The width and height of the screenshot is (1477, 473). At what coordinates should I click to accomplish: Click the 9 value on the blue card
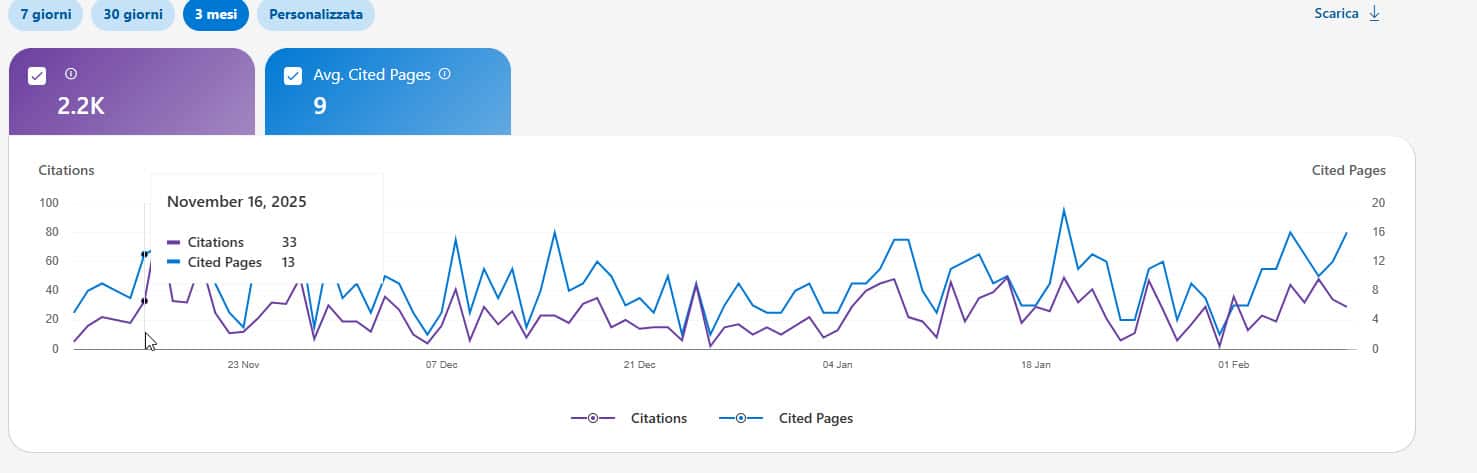319,106
